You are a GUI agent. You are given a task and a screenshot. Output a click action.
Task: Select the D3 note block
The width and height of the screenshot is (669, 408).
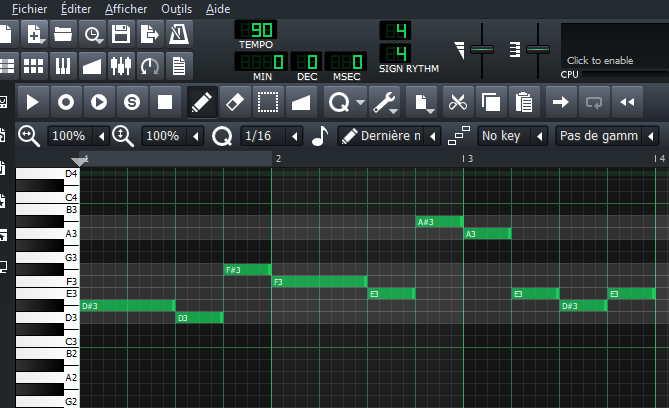point(199,318)
